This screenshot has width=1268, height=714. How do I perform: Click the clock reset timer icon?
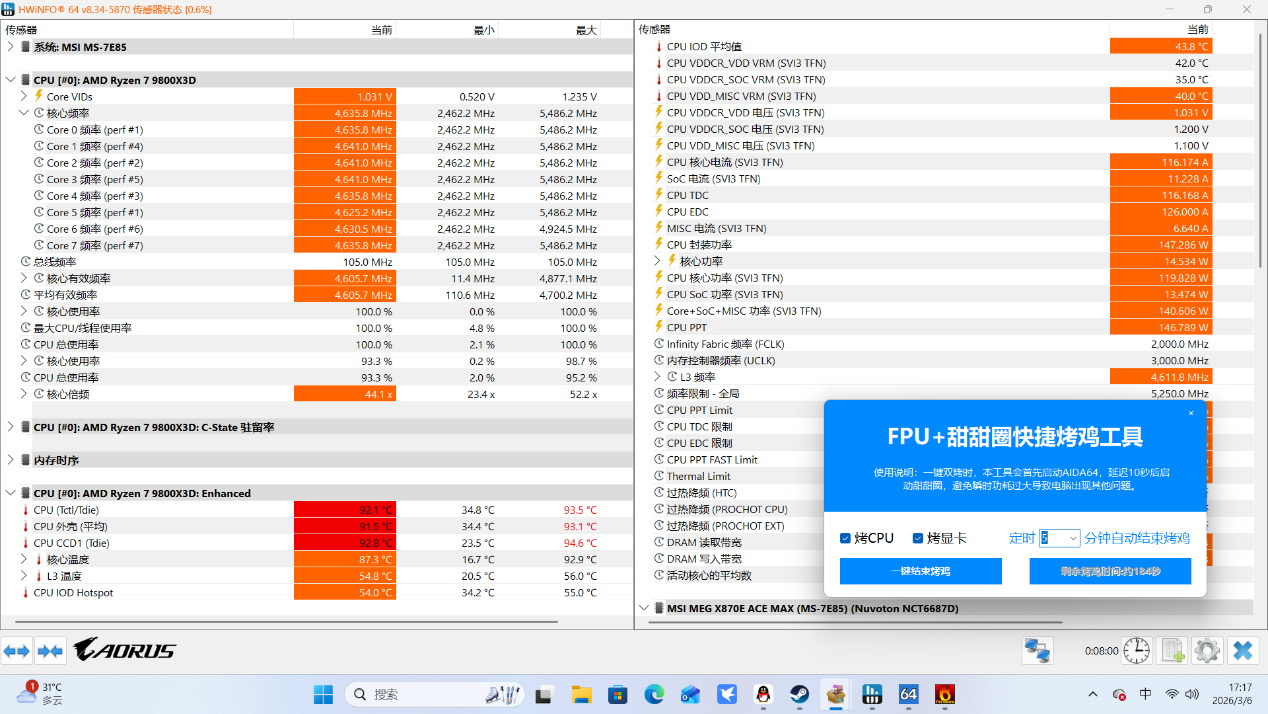[1137, 651]
